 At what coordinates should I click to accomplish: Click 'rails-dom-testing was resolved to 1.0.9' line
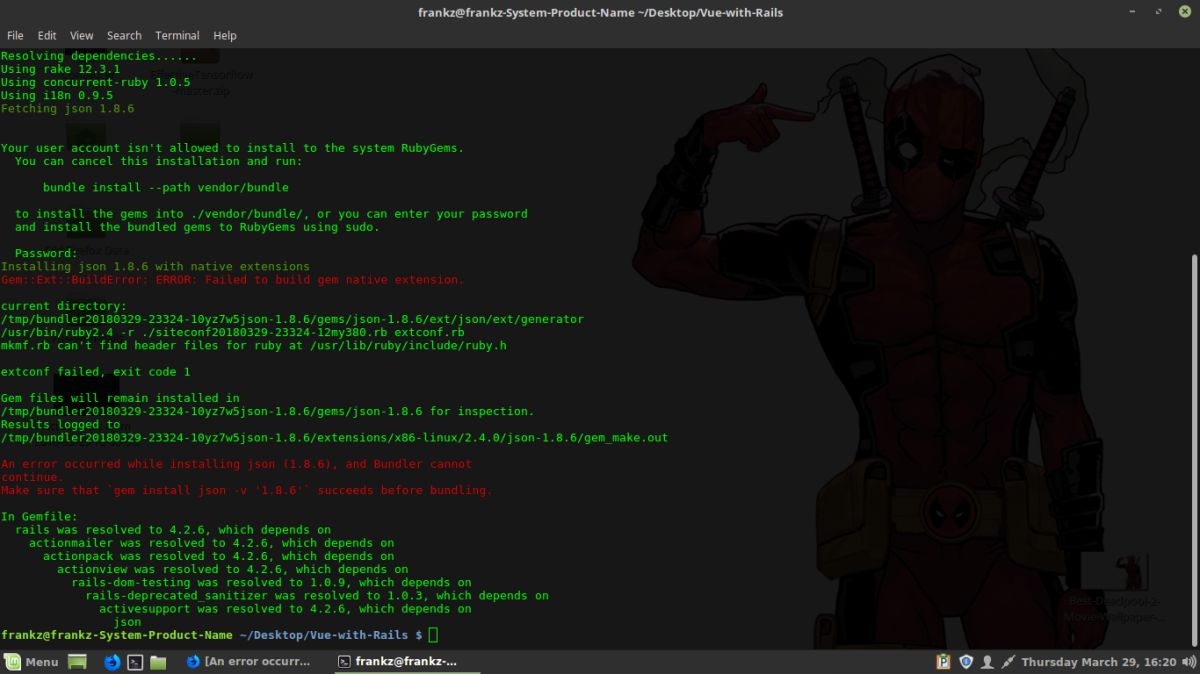point(271,582)
